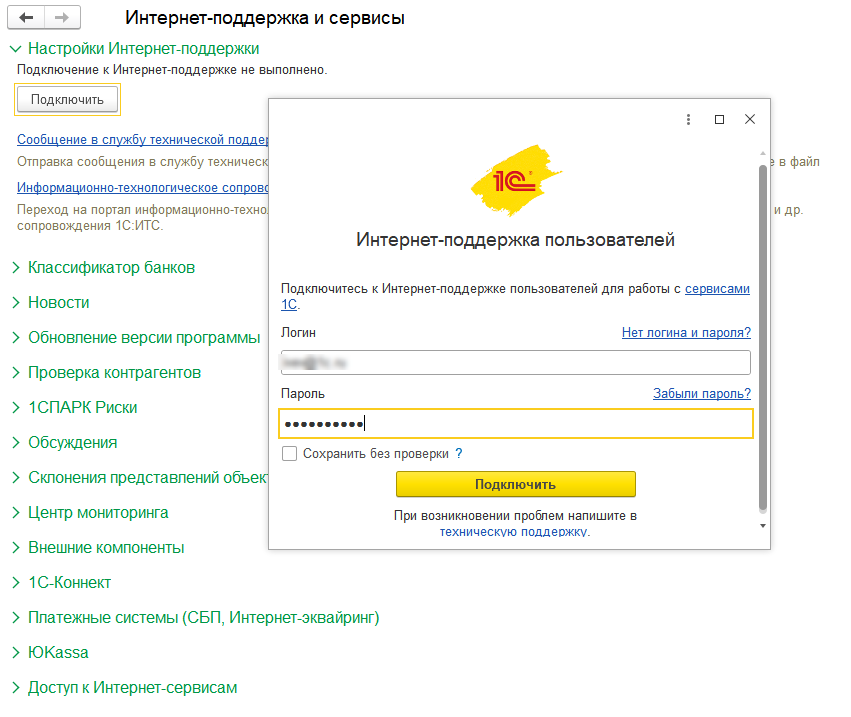Click the forward navigation arrow

click(x=62, y=18)
